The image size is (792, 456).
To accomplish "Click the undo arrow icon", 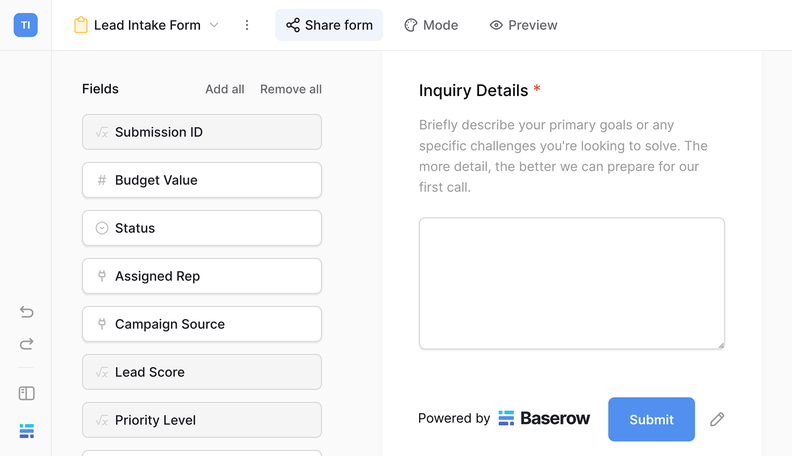I will coord(27,312).
